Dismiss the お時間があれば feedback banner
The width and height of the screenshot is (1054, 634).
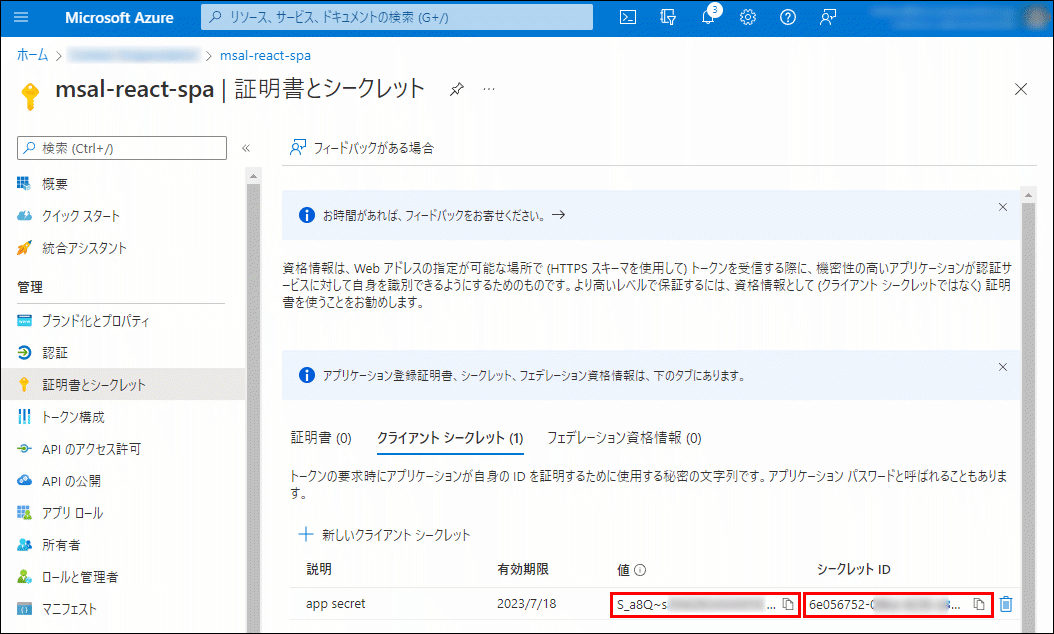pyautogui.click(x=1002, y=207)
